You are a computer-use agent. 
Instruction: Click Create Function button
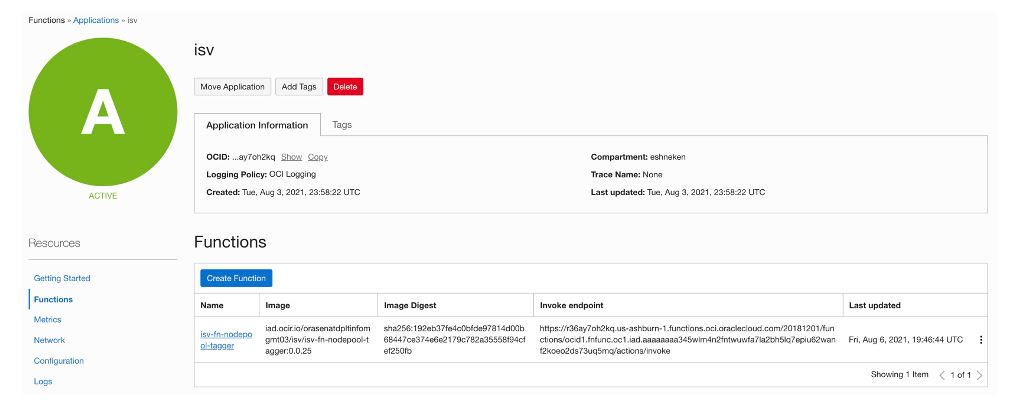(x=236, y=277)
